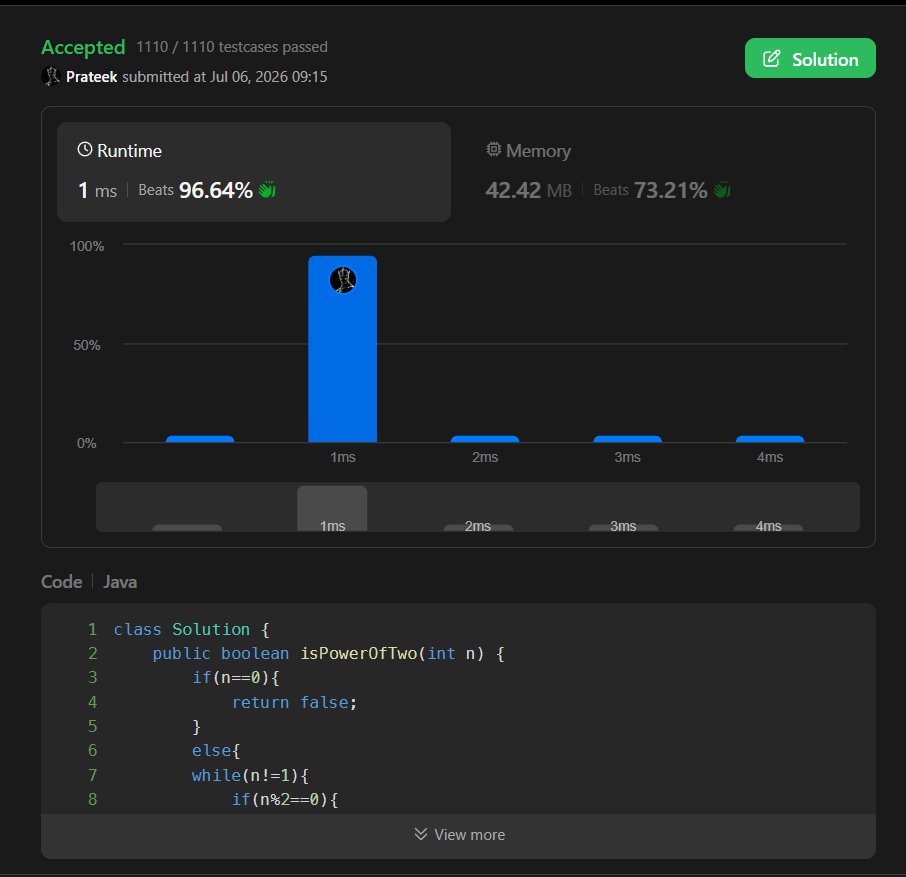Image resolution: width=906 pixels, height=877 pixels.
Task: Click the pencil edit icon in Solution button
Action: [771, 59]
